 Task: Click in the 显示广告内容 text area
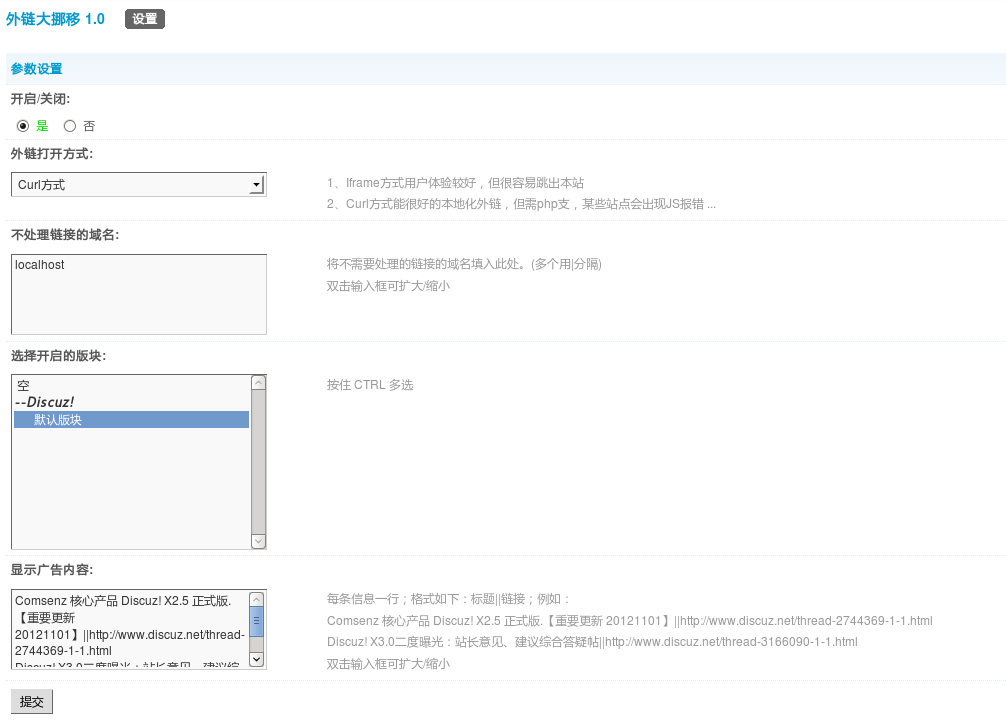click(x=130, y=628)
